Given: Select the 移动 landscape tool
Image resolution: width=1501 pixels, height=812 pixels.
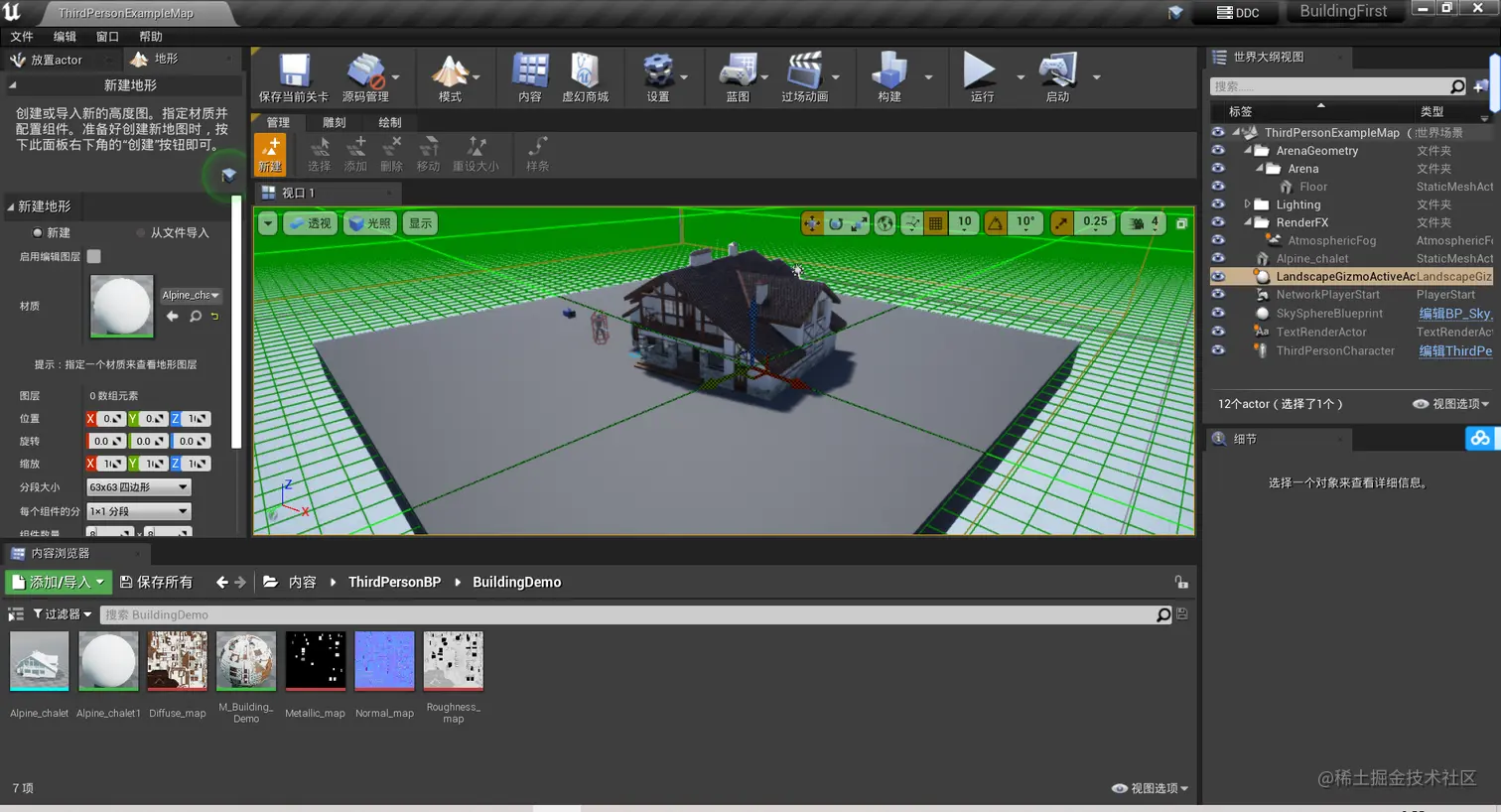Looking at the screenshot, I should pyautogui.click(x=428, y=154).
